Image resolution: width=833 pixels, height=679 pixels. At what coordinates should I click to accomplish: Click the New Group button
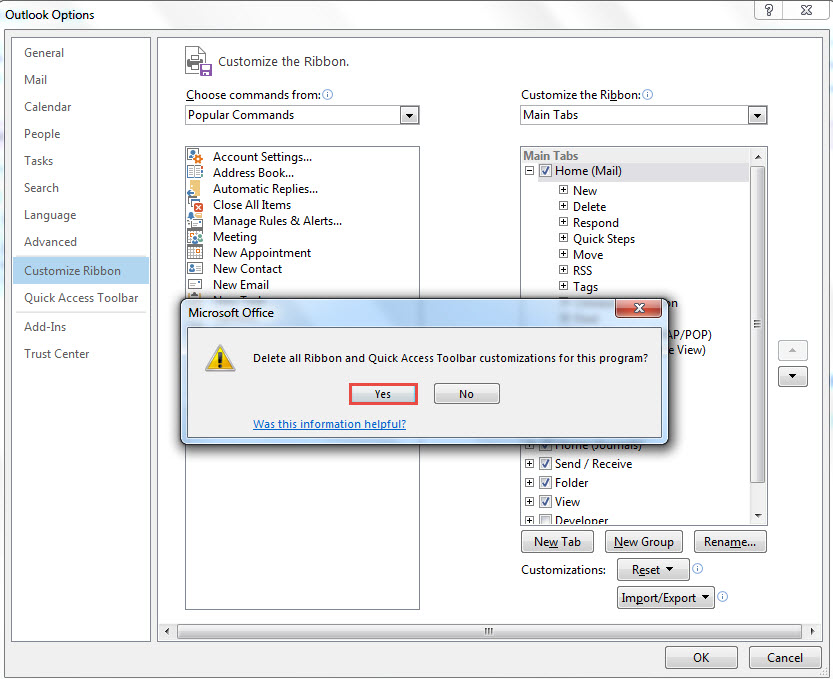pyautogui.click(x=644, y=541)
